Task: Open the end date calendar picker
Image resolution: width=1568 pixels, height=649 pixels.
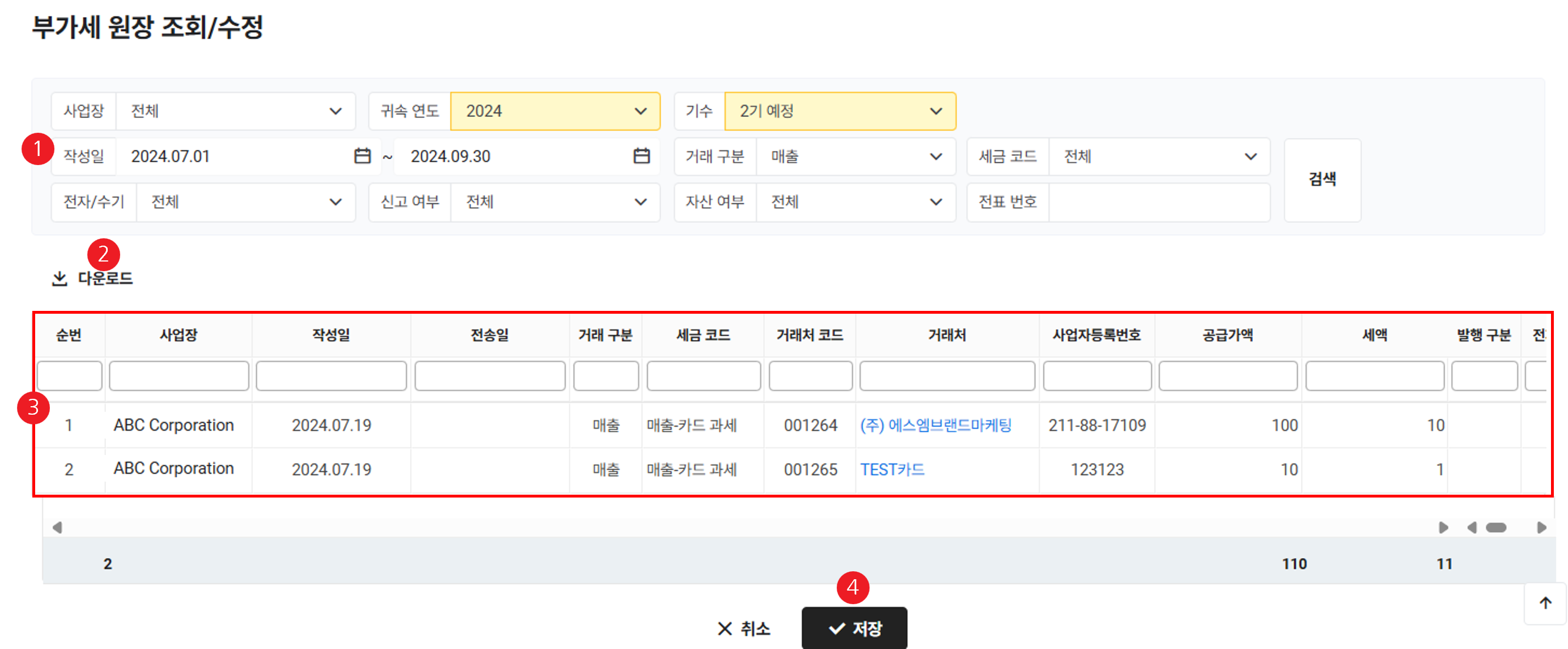Action: click(x=641, y=156)
